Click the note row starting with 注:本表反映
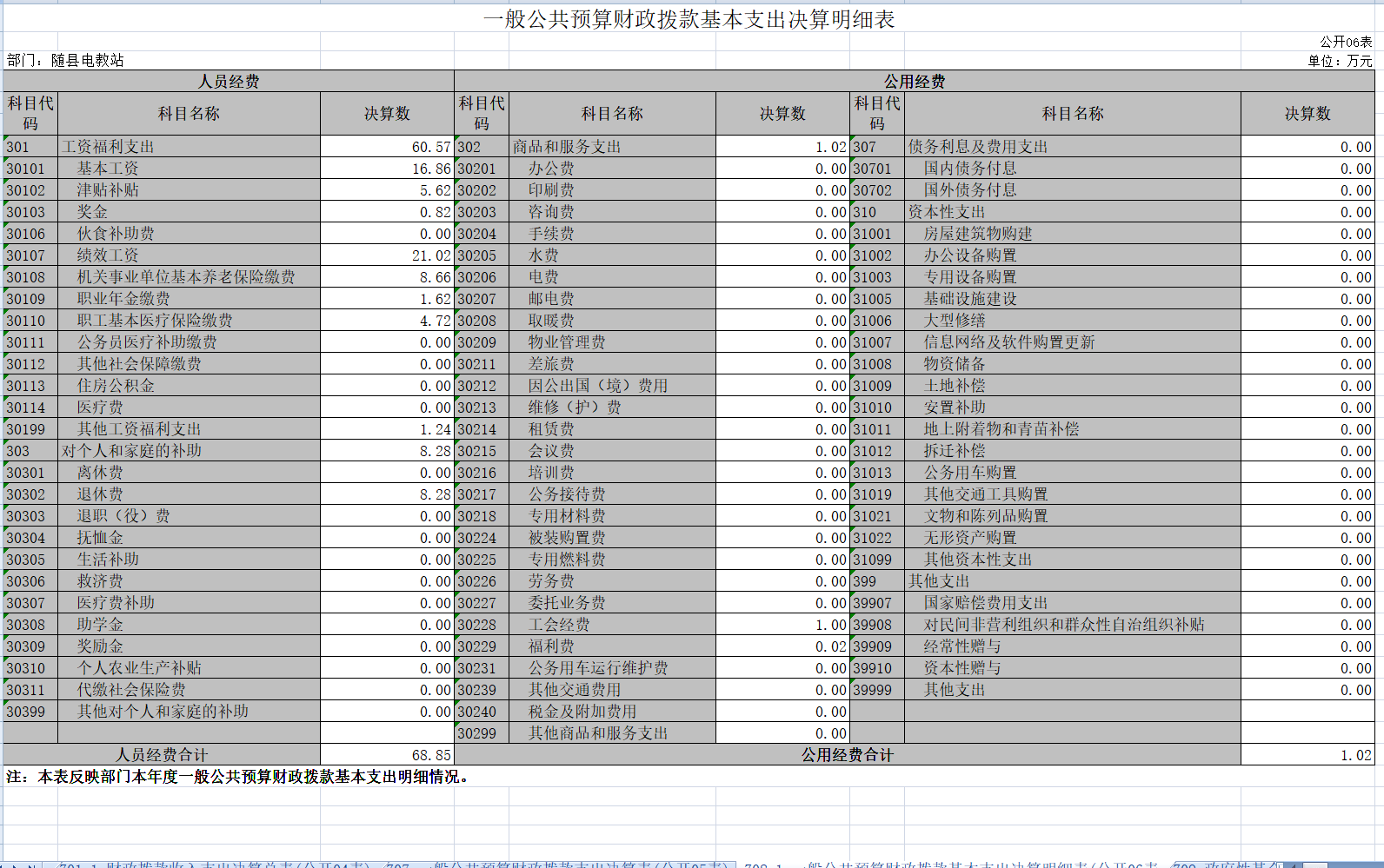Viewport: 1384px width, 868px height. (689, 777)
